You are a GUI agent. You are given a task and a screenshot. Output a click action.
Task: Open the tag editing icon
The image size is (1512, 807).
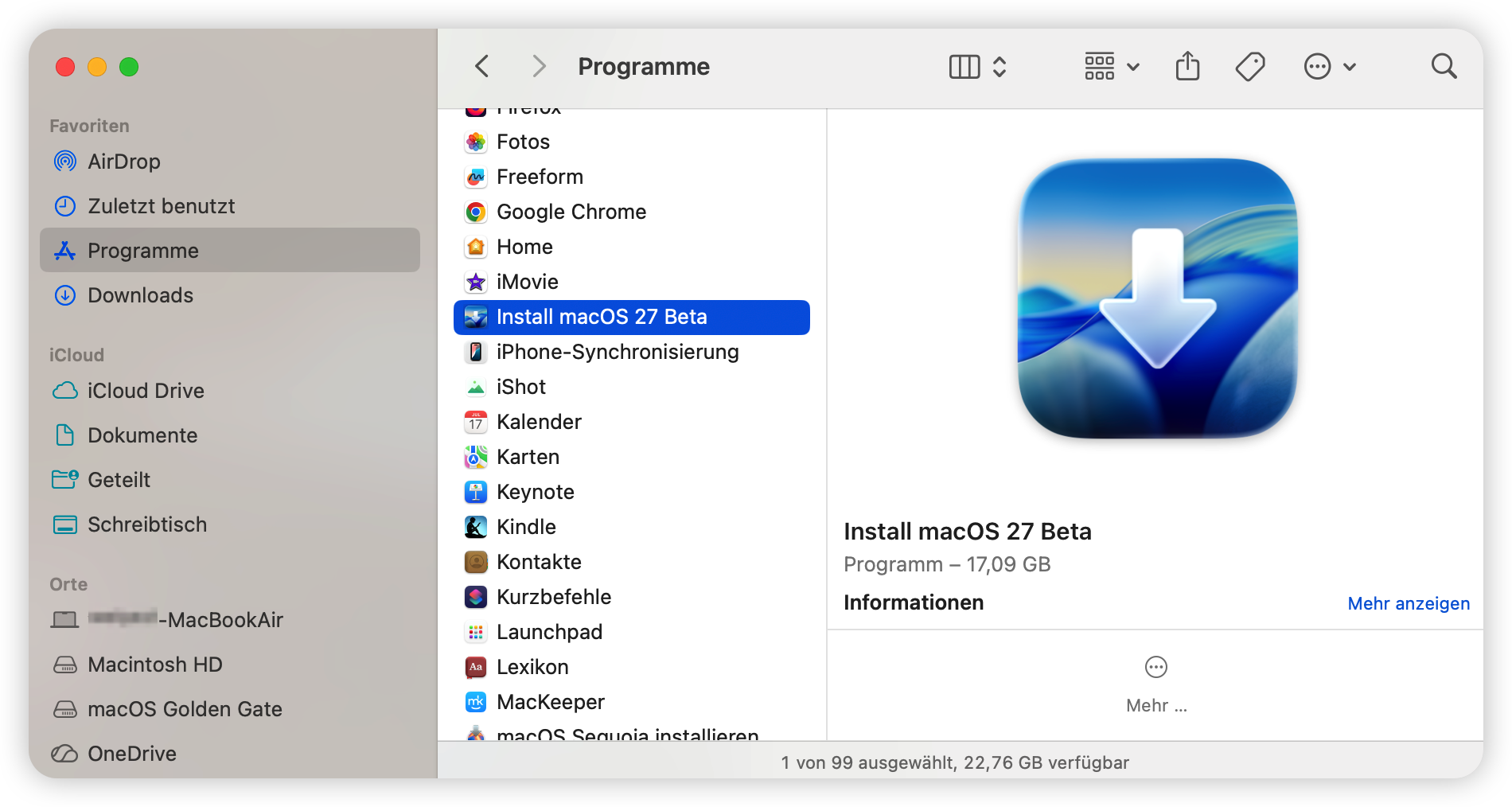(1250, 67)
